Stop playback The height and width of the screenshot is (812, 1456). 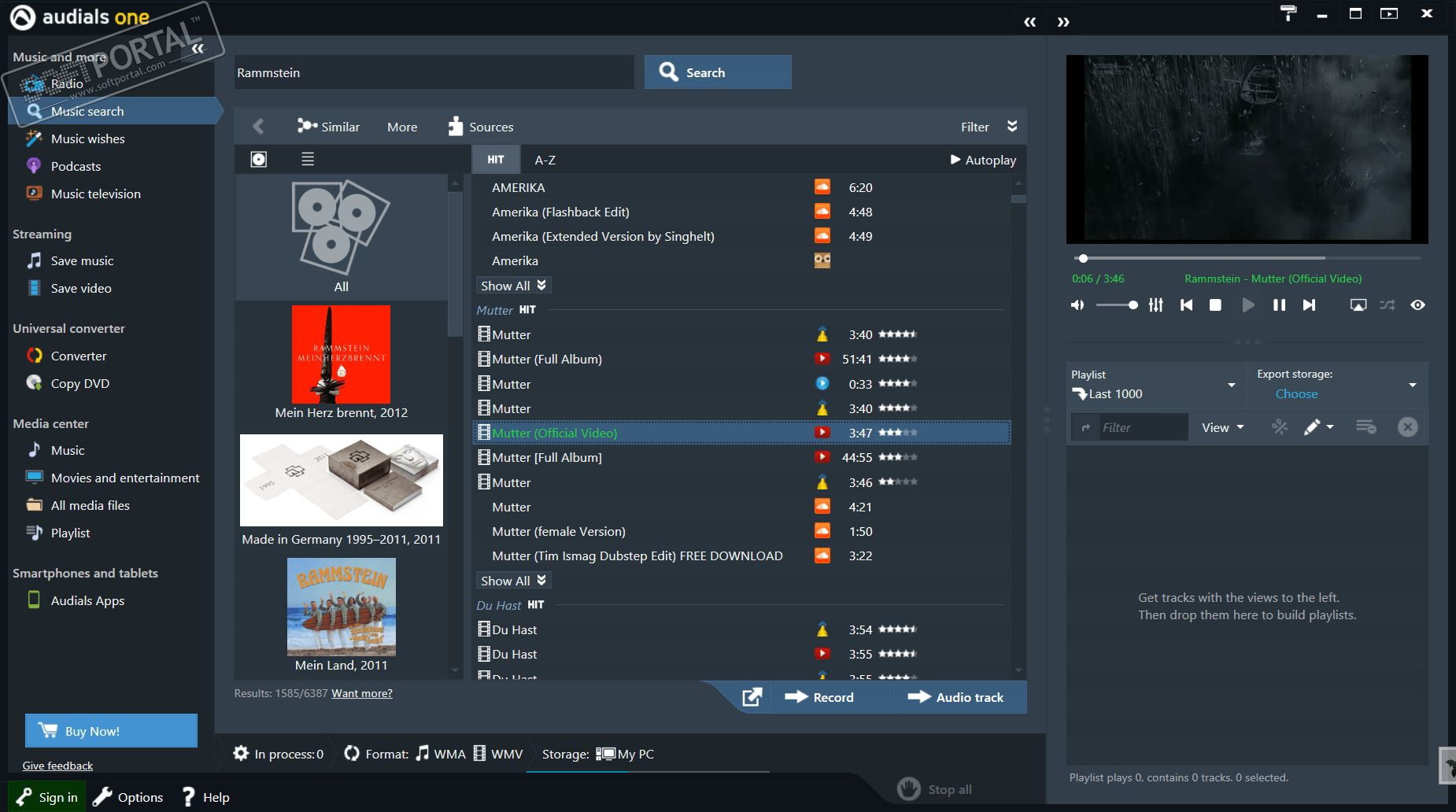(1215, 304)
